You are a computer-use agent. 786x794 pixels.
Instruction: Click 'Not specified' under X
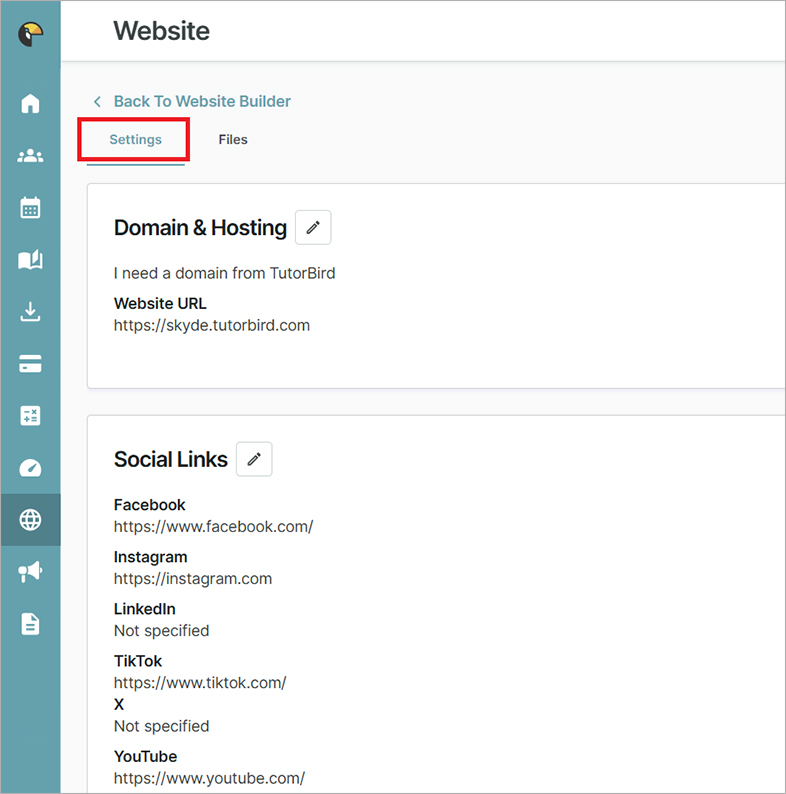[x=161, y=726]
